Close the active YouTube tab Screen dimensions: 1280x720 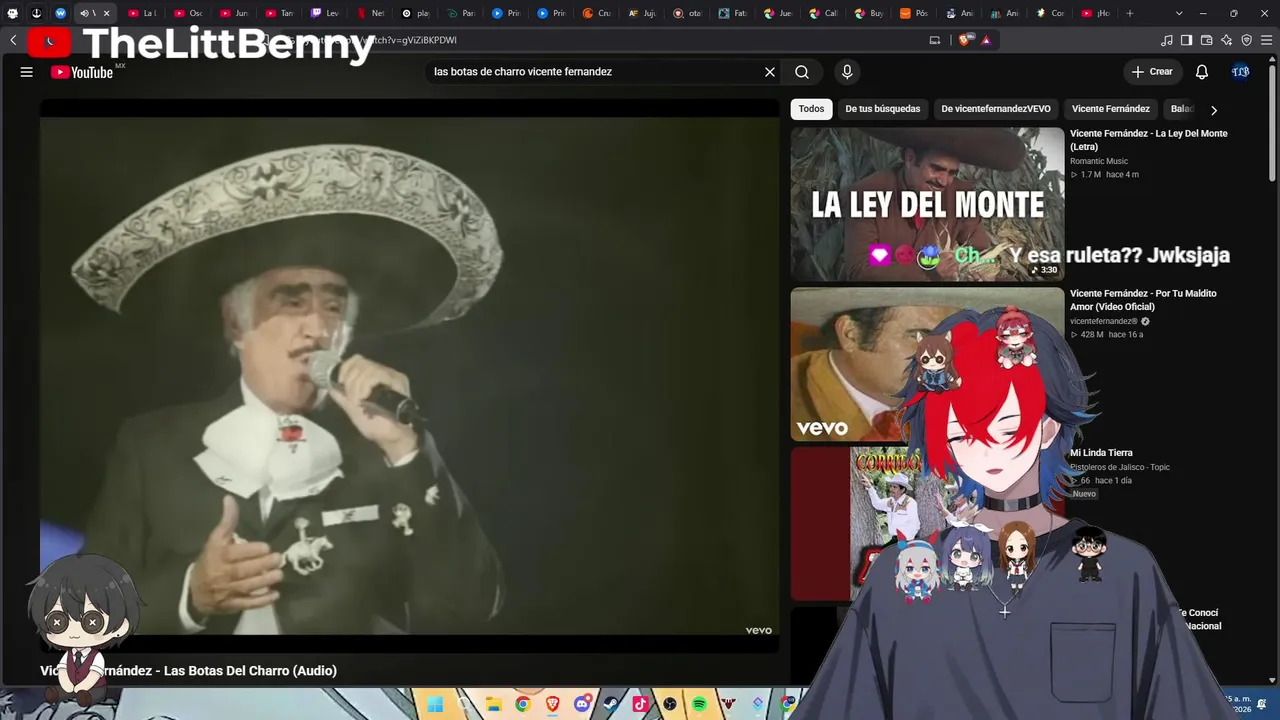tap(106, 13)
